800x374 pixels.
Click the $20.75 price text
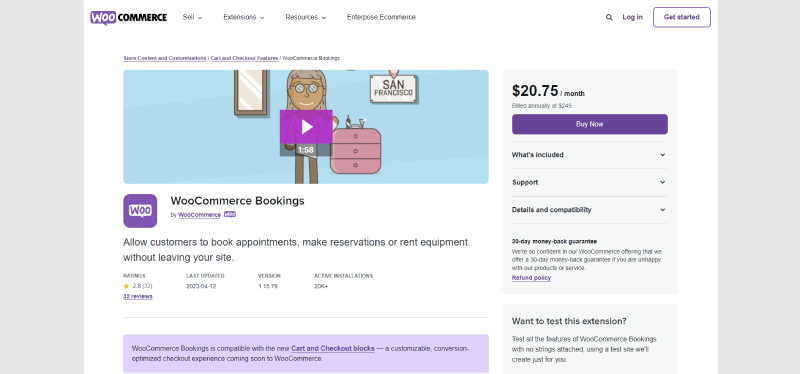[535, 91]
